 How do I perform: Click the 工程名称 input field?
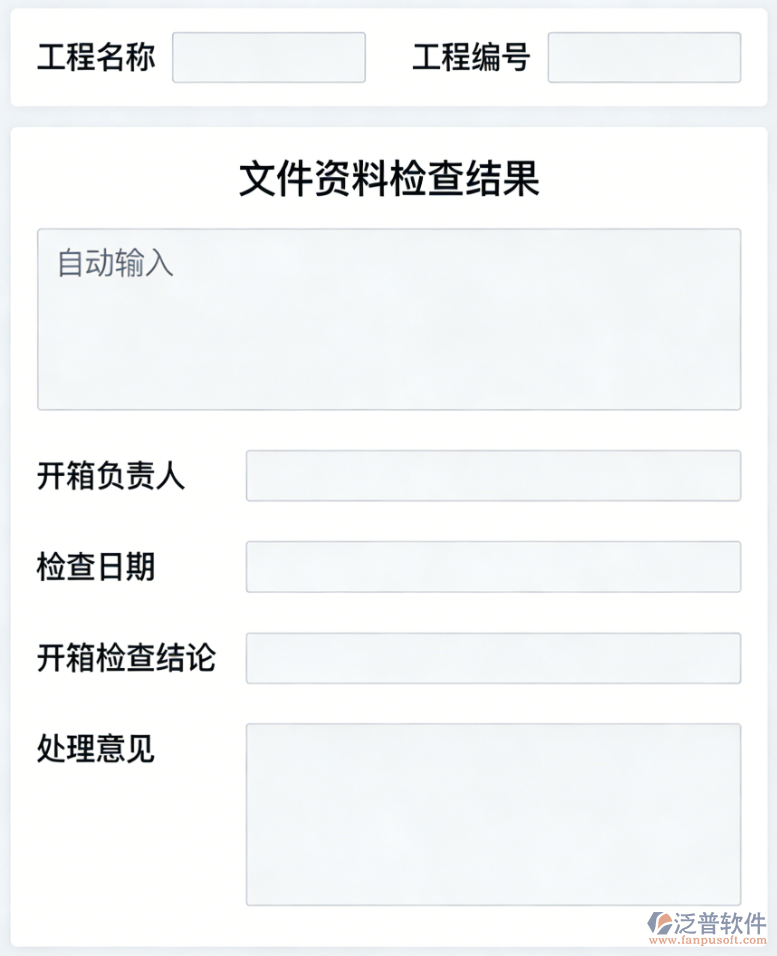(268, 58)
